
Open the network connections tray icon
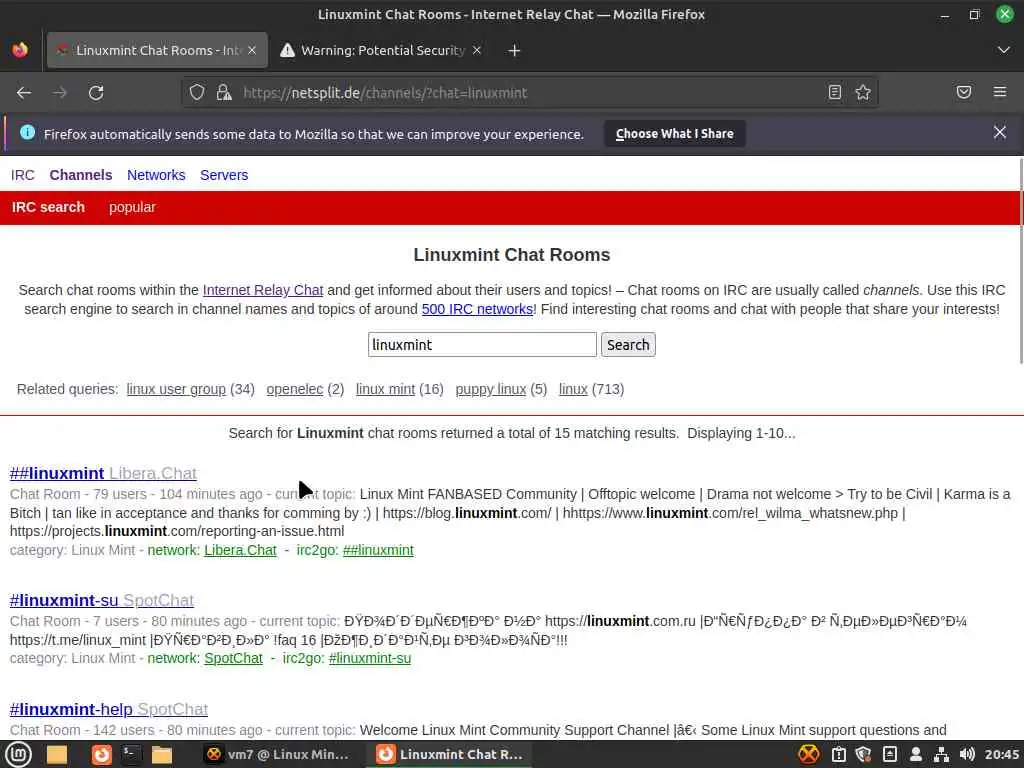coord(941,754)
